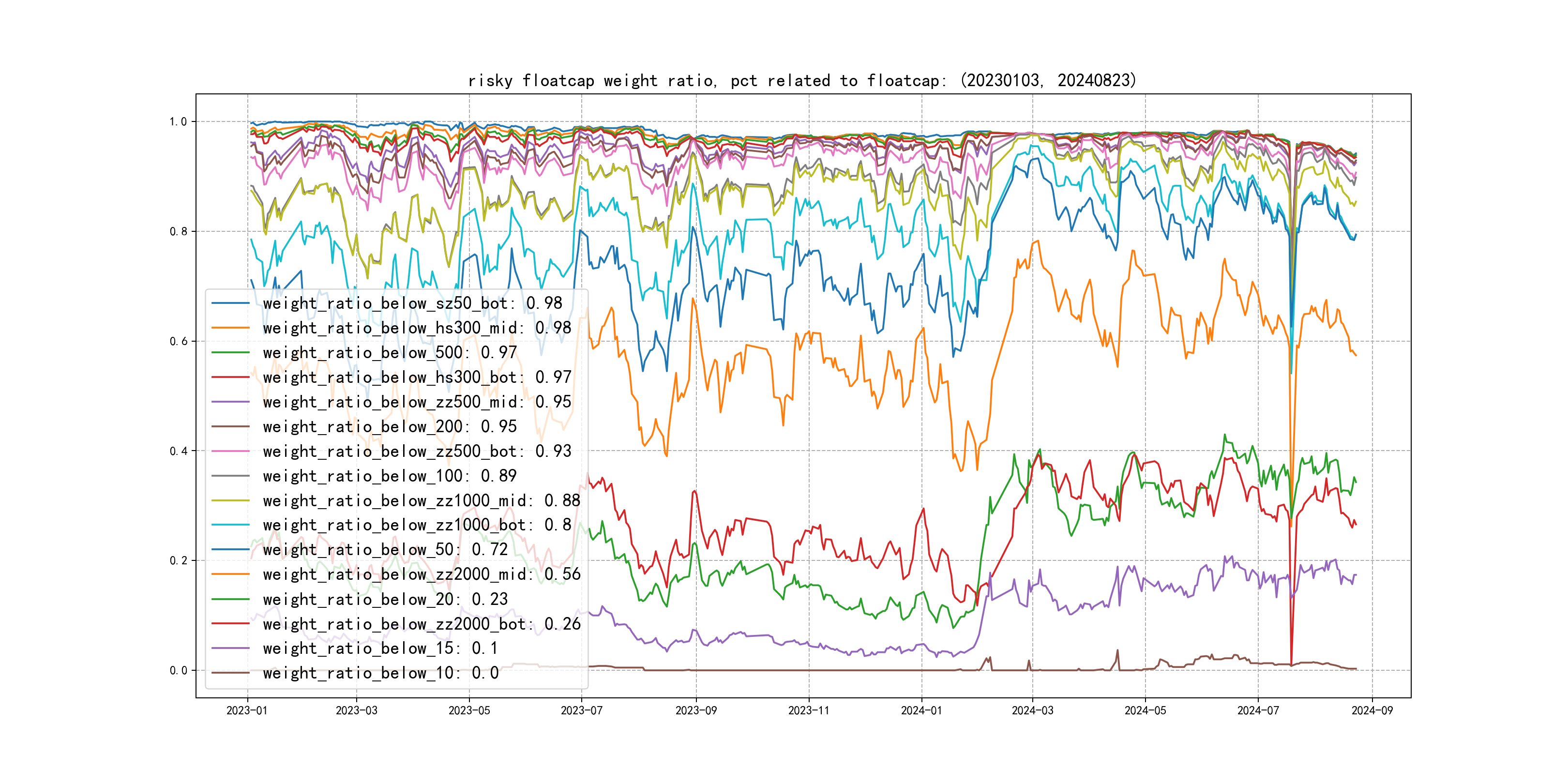
Task: Click legend label weight_ratio_below_zz2000_mid
Action: pyautogui.click(x=421, y=574)
